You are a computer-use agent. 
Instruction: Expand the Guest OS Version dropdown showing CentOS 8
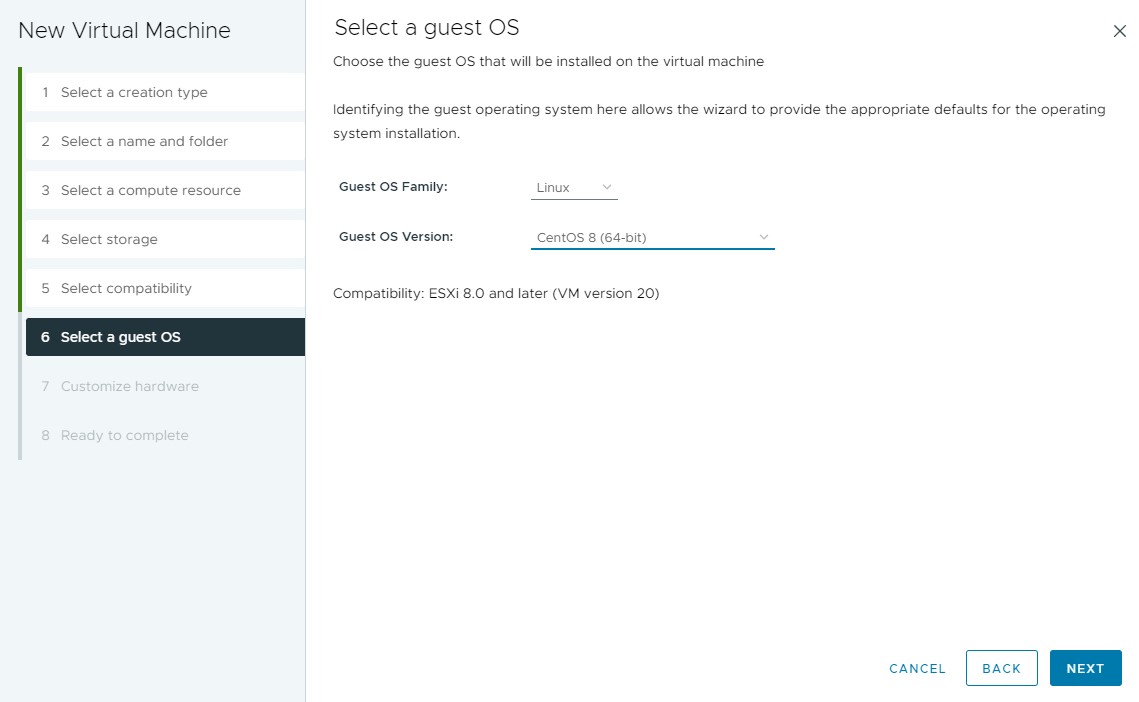pos(652,237)
